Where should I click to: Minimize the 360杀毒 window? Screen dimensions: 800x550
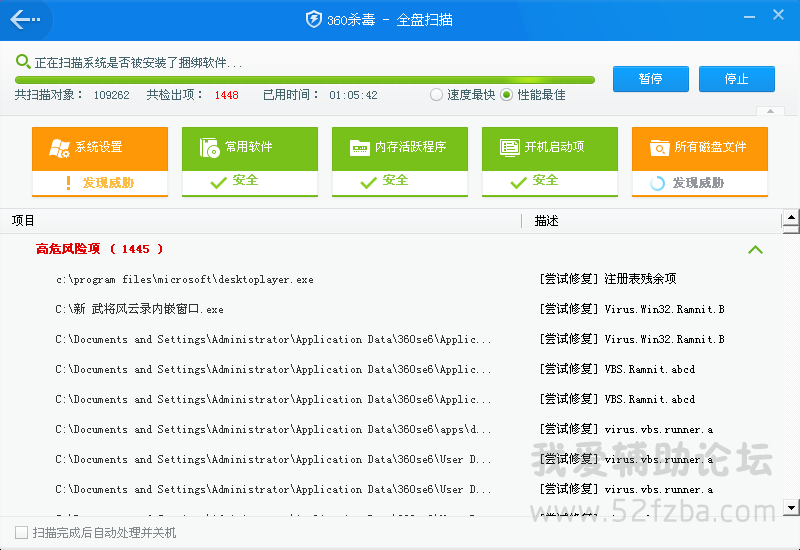tap(749, 17)
